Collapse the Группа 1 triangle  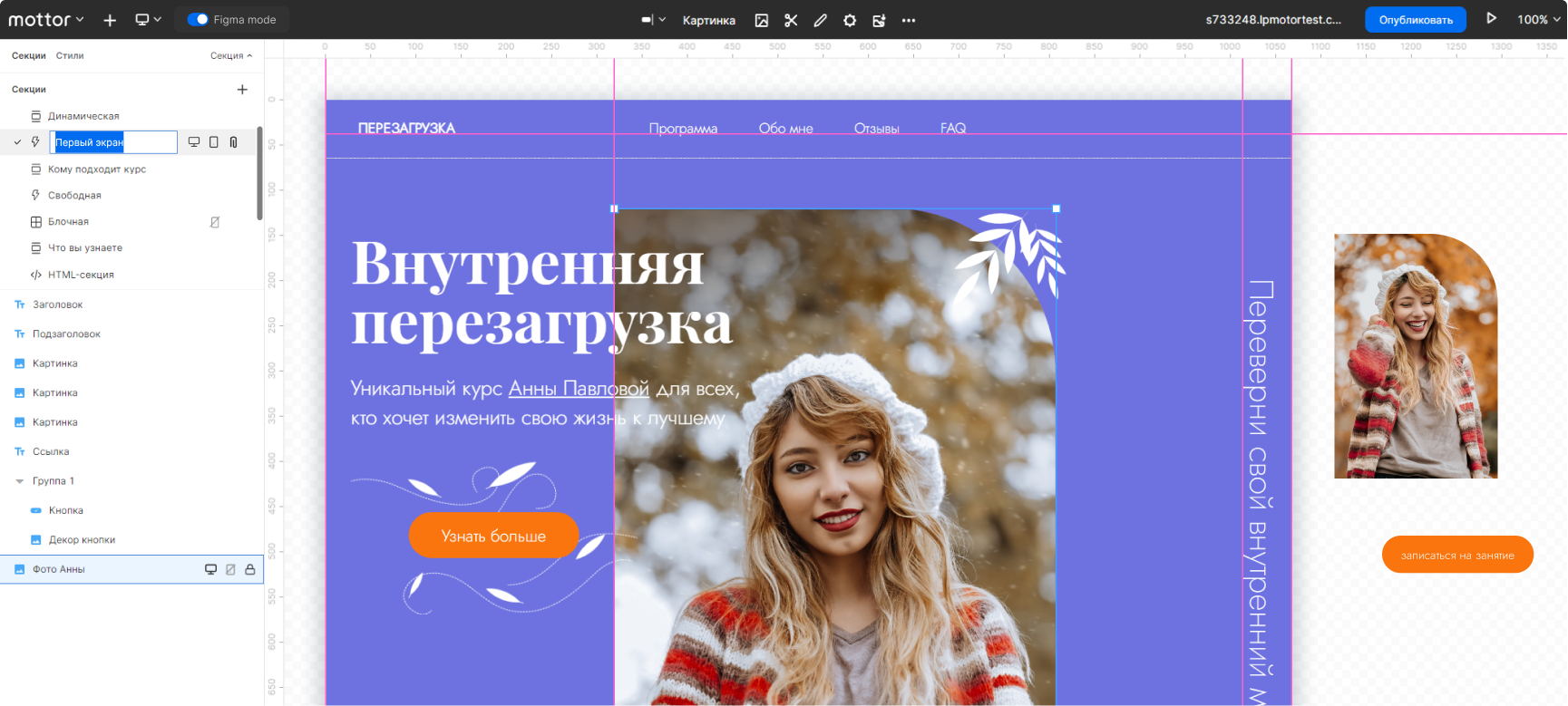click(20, 481)
